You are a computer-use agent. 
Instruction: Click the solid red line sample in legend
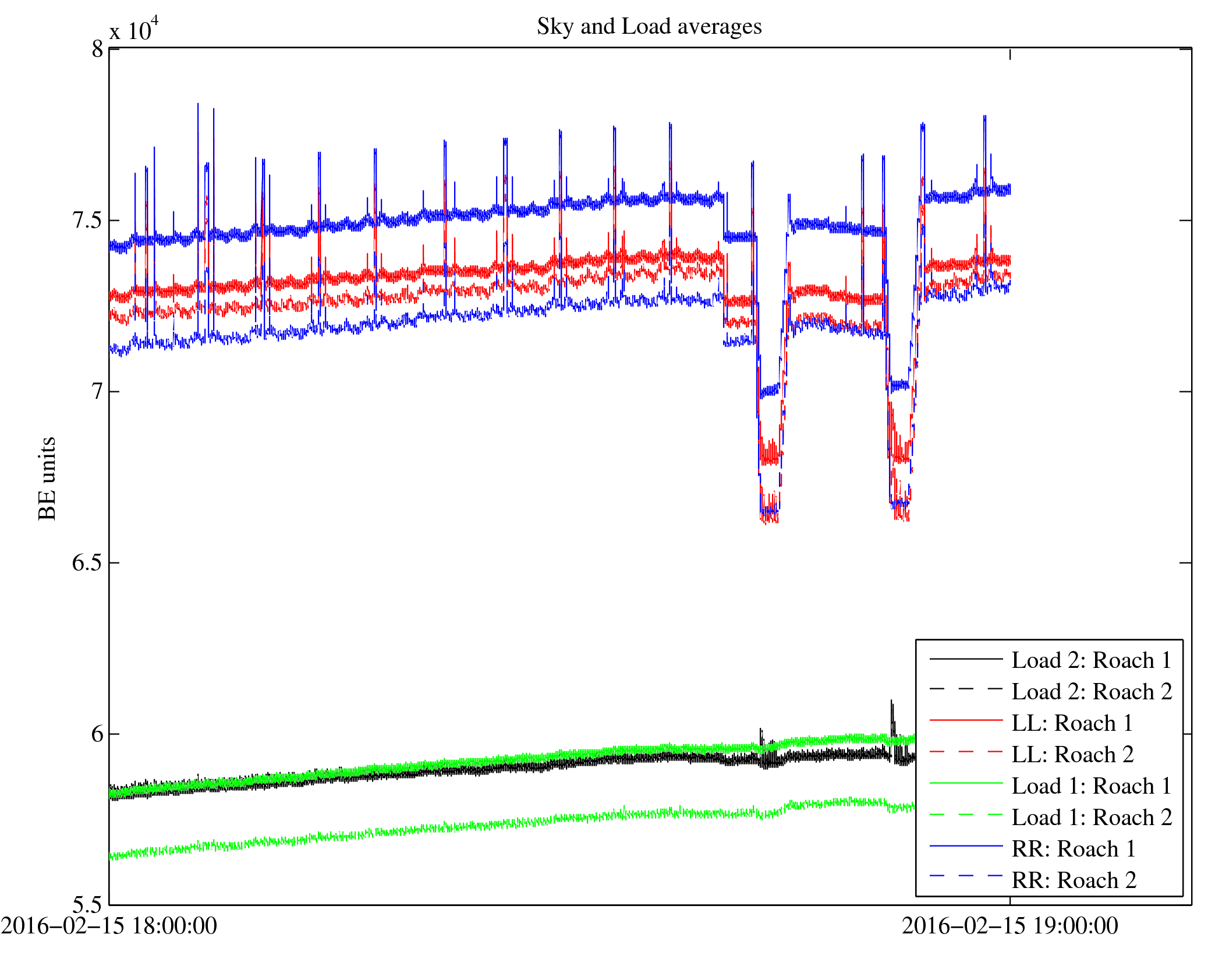click(966, 720)
